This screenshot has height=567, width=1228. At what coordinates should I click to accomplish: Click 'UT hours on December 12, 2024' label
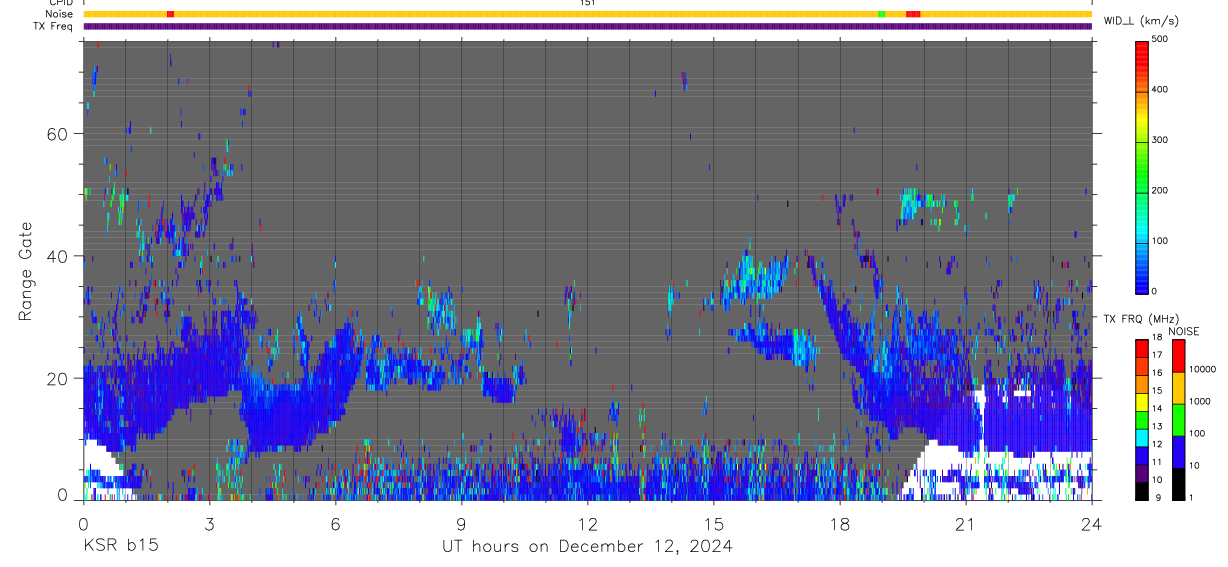click(x=587, y=546)
